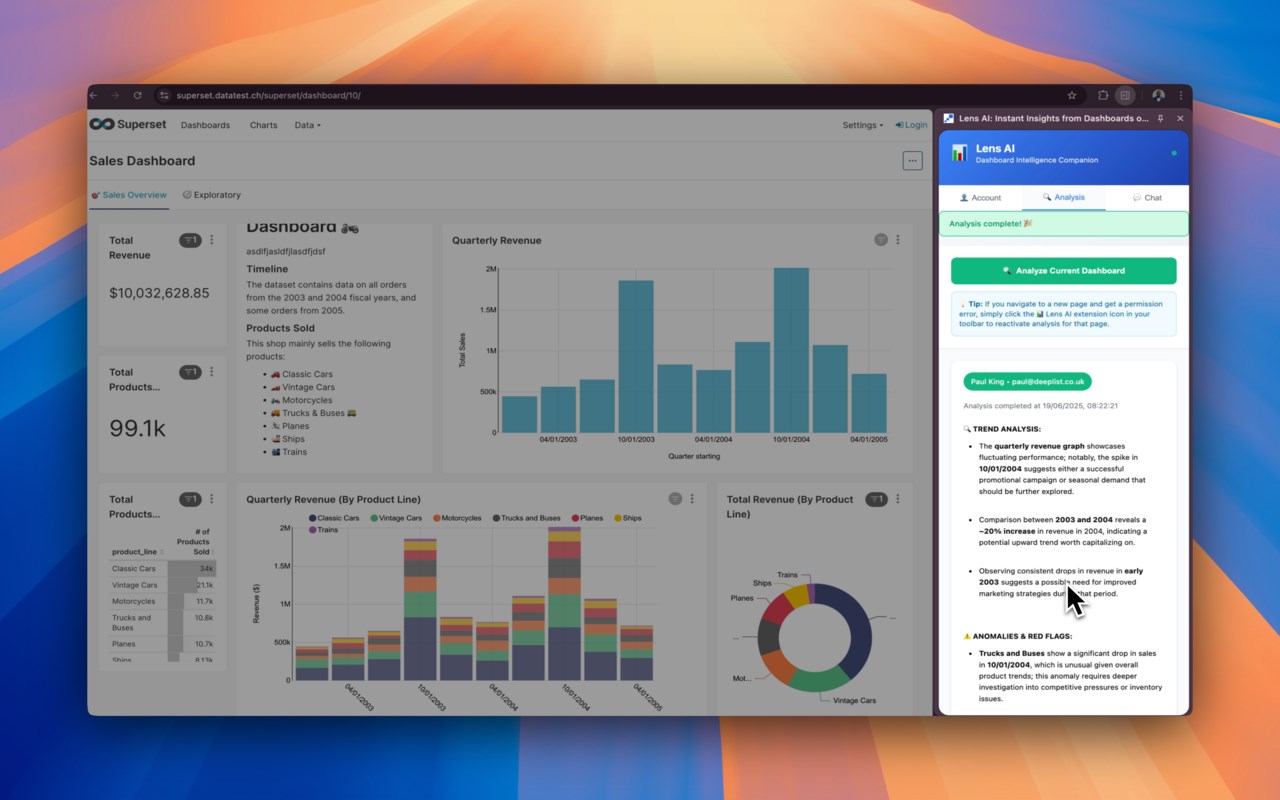Click the Paul King email badge
The width and height of the screenshot is (1280, 800).
tap(1027, 381)
